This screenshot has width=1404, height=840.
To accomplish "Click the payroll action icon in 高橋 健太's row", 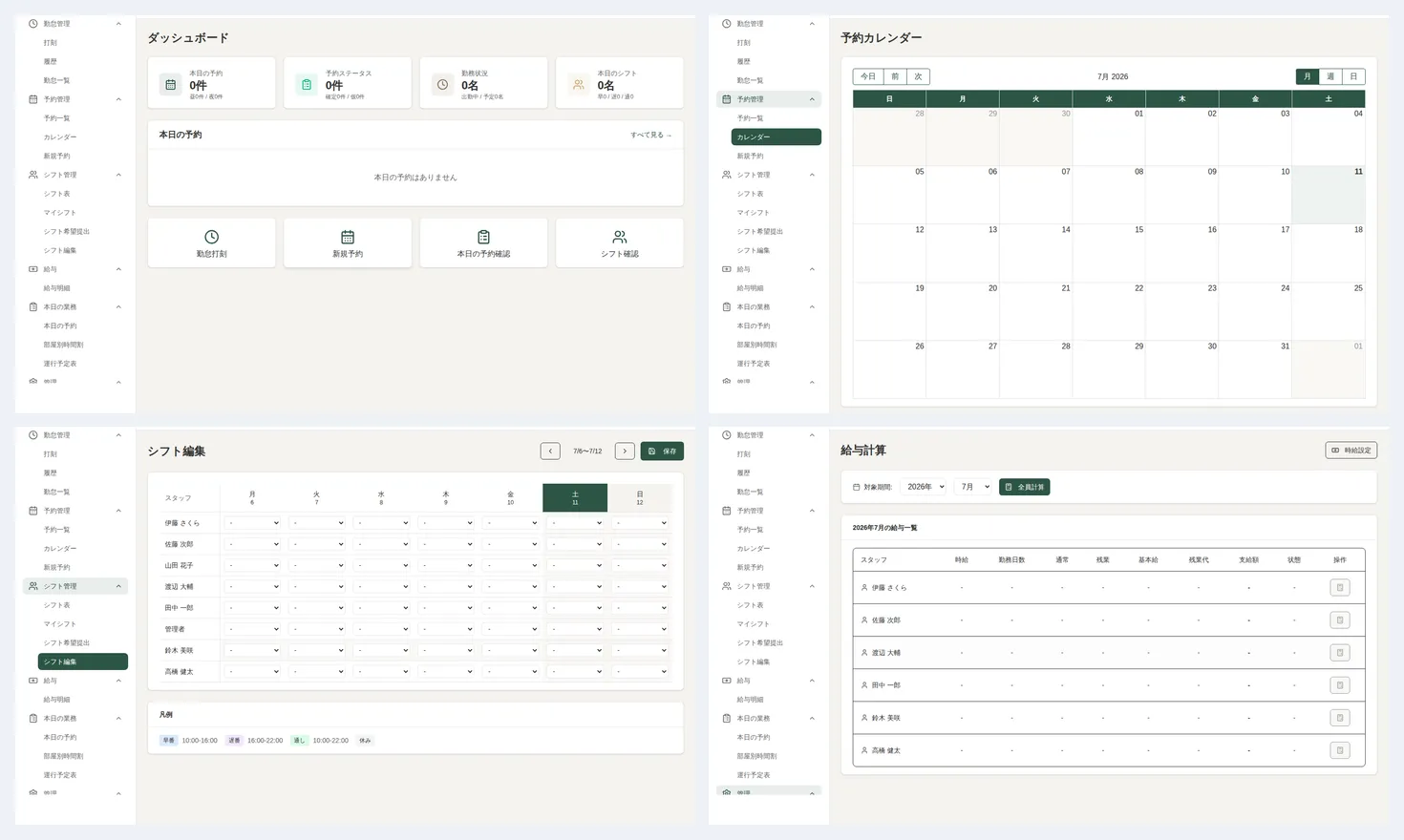I will 1340,750.
